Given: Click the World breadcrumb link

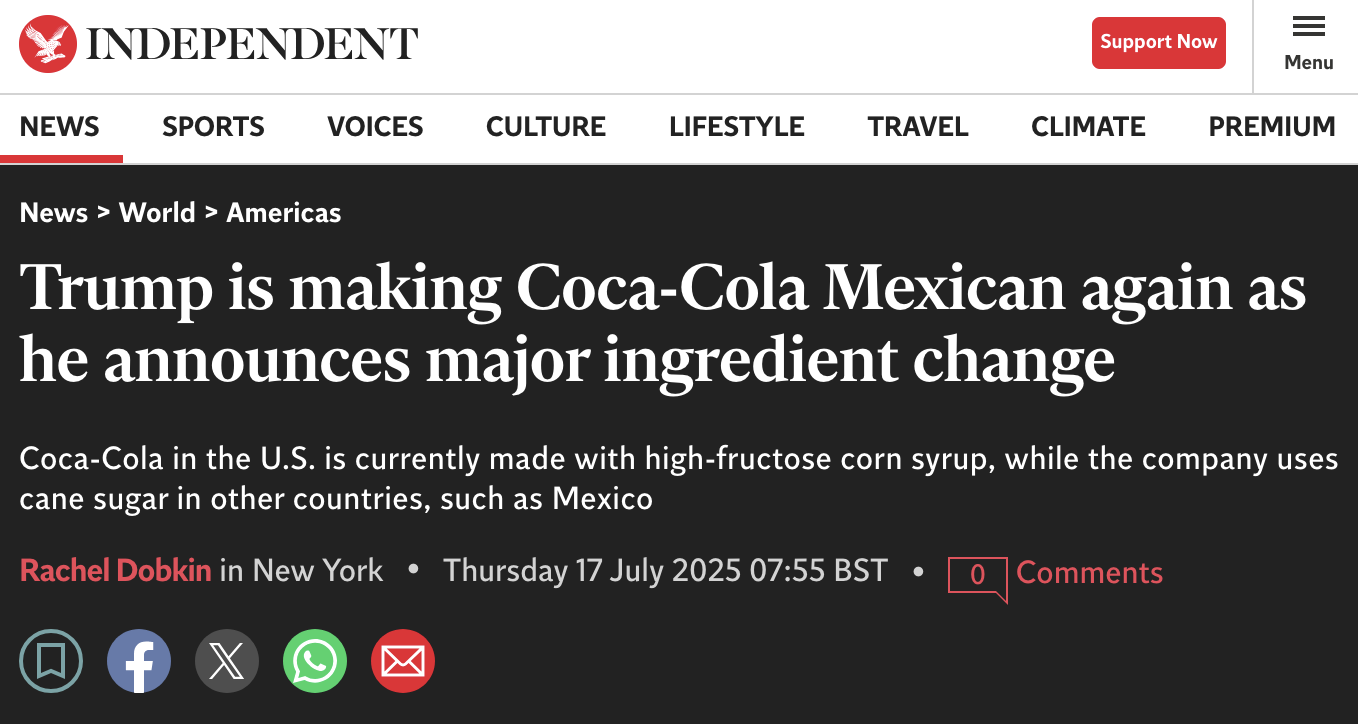Looking at the screenshot, I should coord(157,213).
